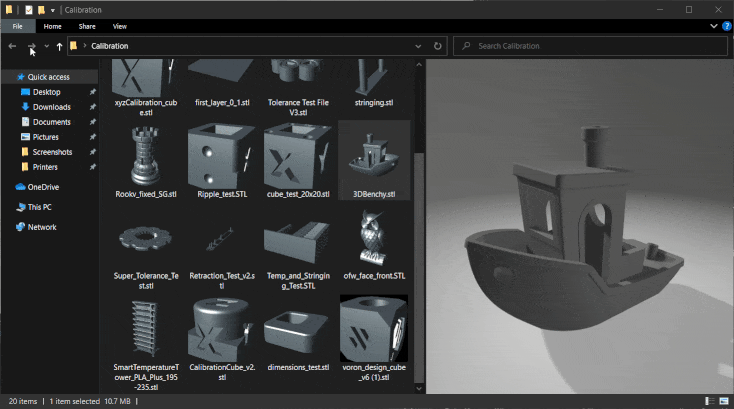The width and height of the screenshot is (734, 409).
Task: Expand the address bar history dropdown
Action: (x=418, y=46)
